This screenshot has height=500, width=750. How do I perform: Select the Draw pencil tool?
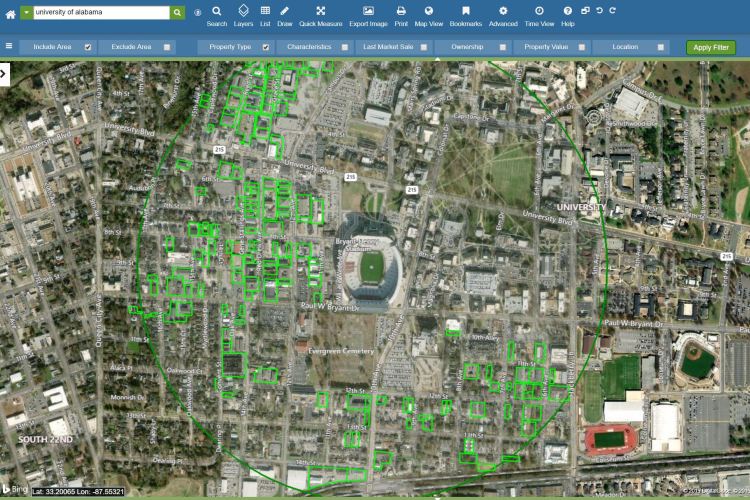point(285,16)
